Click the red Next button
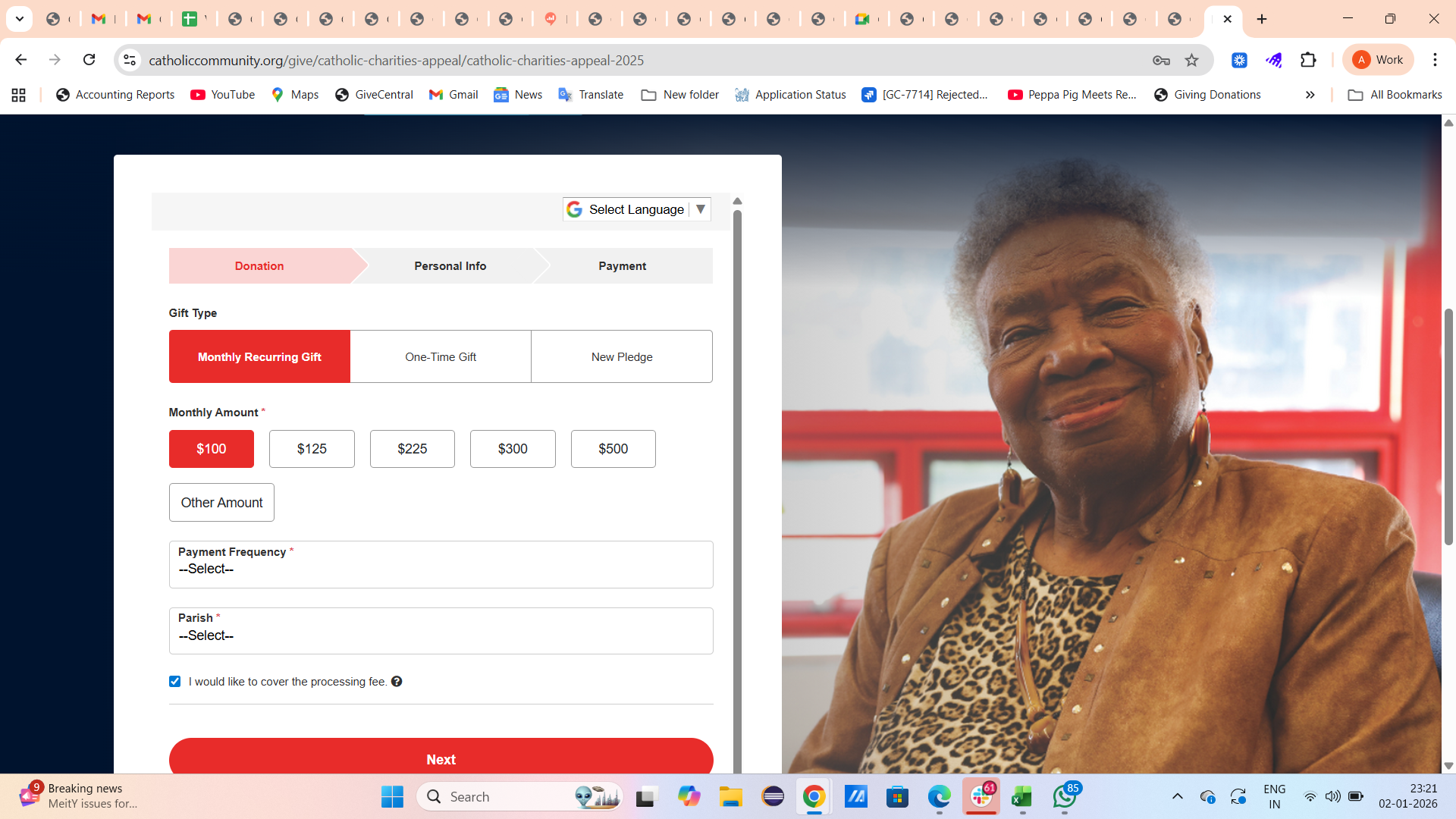 (441, 758)
